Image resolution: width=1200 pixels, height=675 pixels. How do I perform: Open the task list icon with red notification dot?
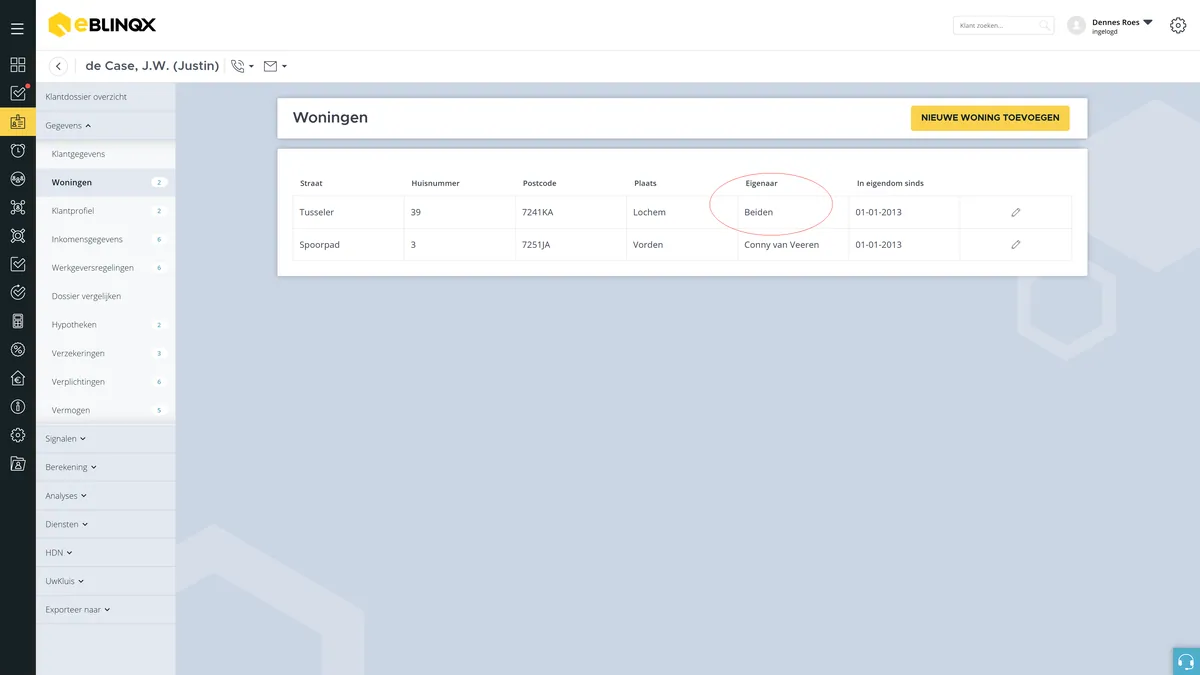[x=17, y=93]
